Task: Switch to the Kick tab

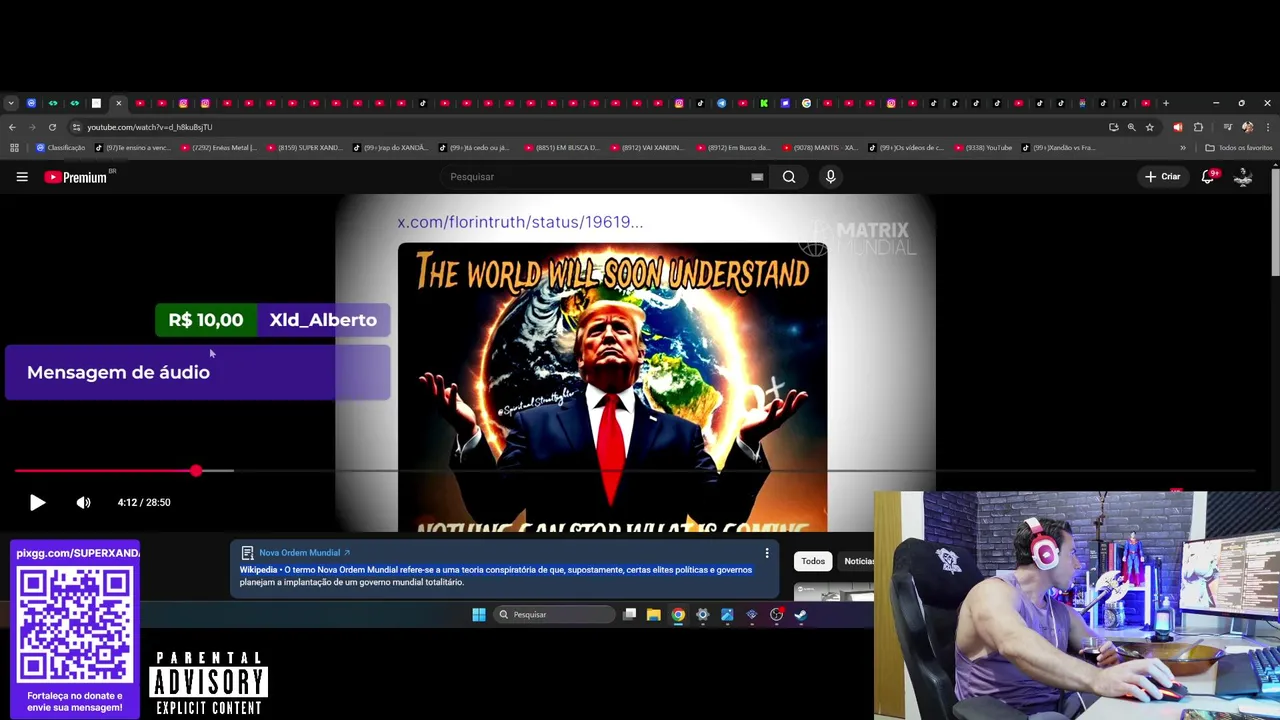Action: tap(764, 103)
